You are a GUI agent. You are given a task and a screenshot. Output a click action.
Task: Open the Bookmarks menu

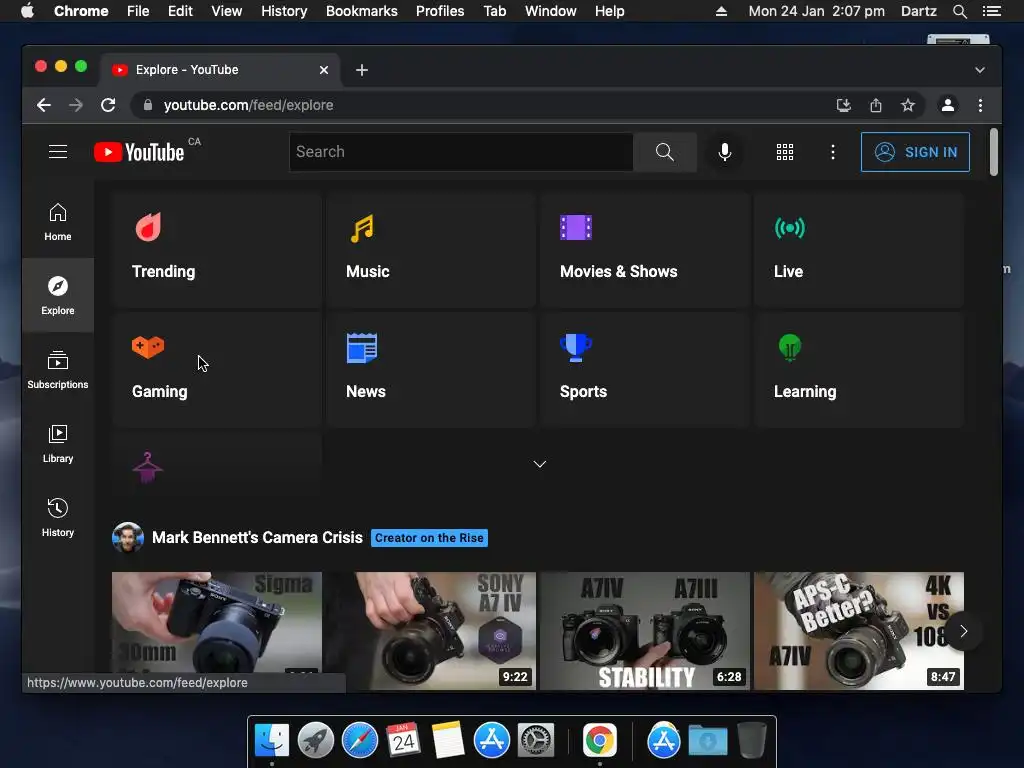click(x=362, y=11)
